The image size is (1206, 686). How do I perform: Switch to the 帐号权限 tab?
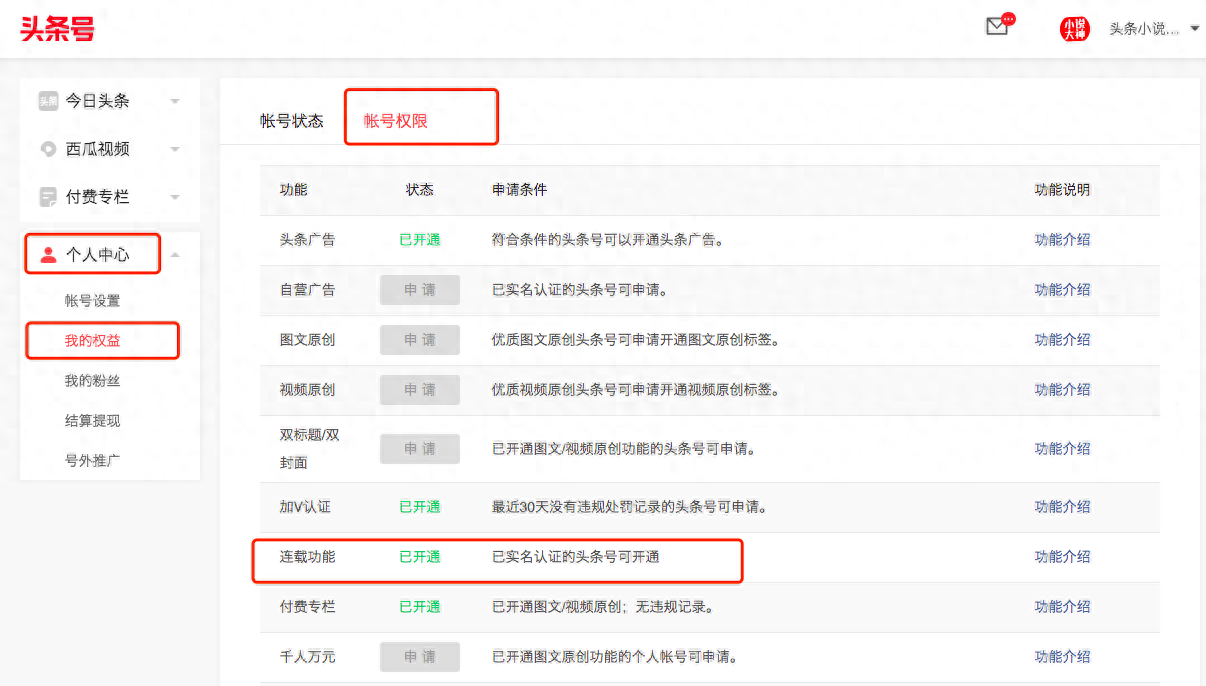click(x=396, y=121)
